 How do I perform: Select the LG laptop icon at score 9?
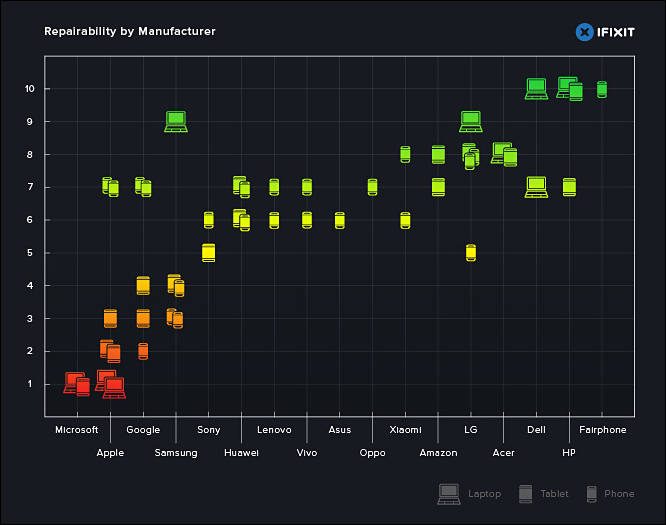[x=471, y=121]
